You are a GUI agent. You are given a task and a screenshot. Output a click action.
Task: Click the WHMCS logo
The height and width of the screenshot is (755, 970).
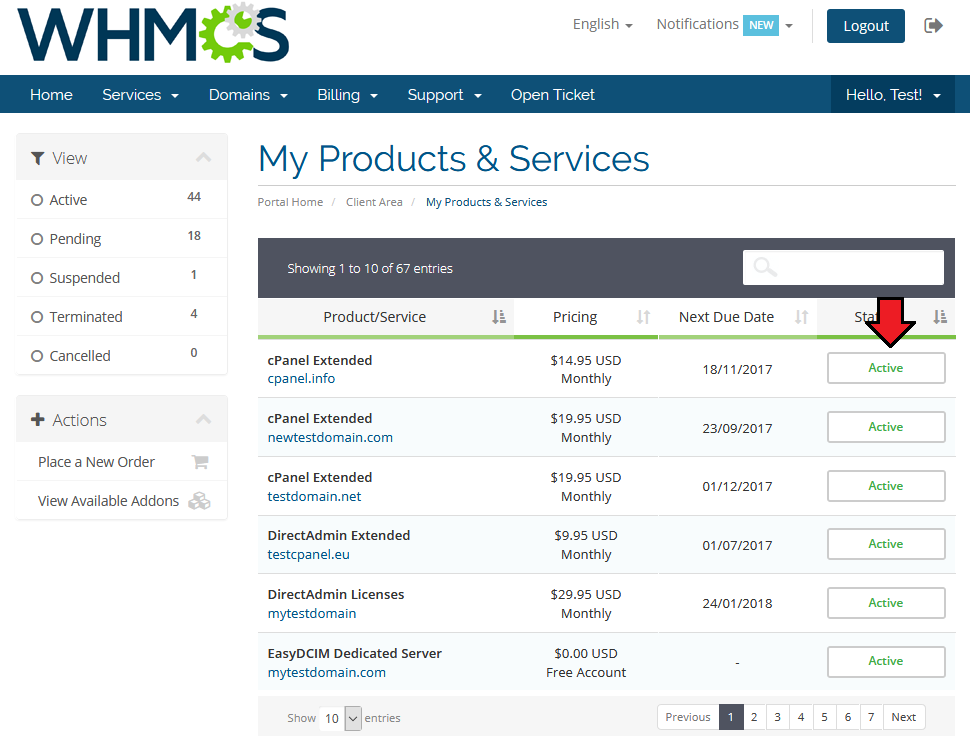coord(153,33)
